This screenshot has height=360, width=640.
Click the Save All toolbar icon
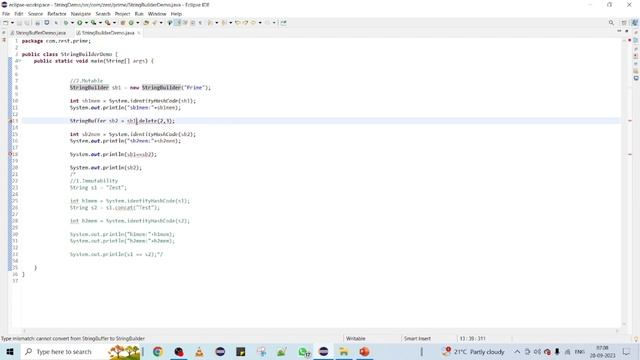pyautogui.click(x=27, y=23)
